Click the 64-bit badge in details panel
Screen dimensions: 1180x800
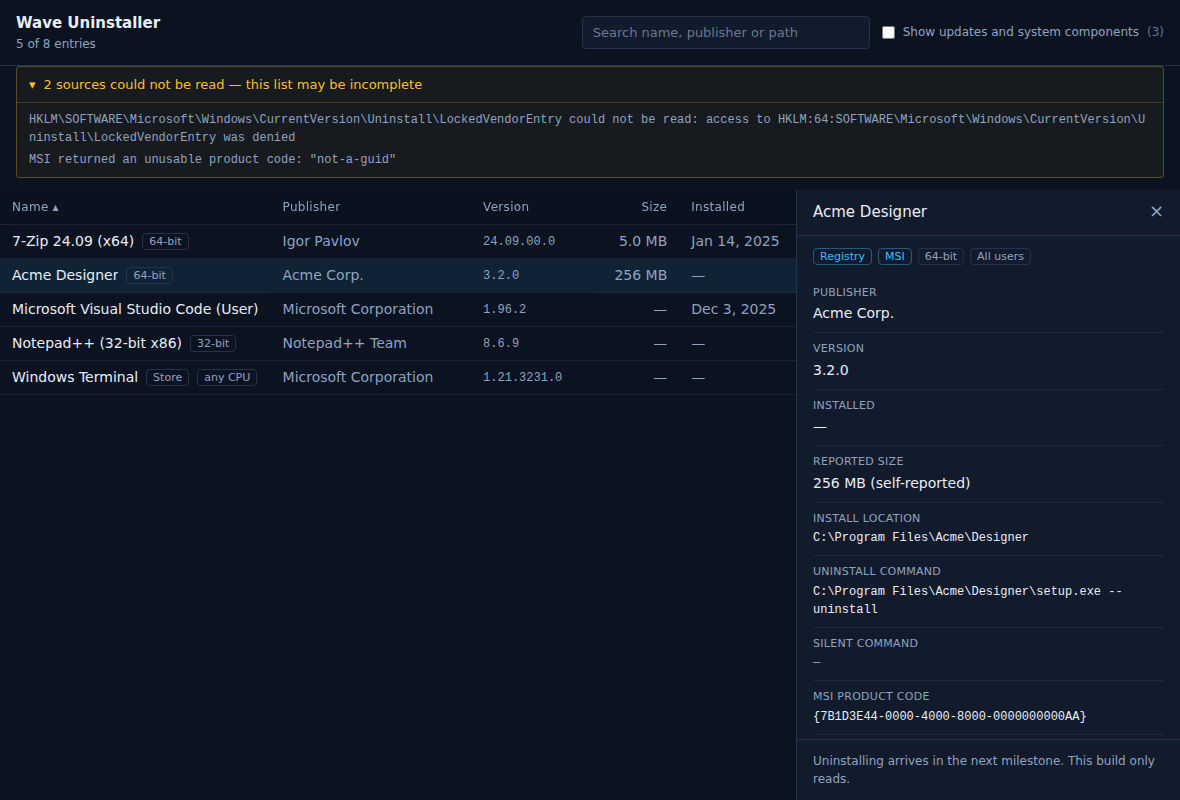tap(940, 257)
